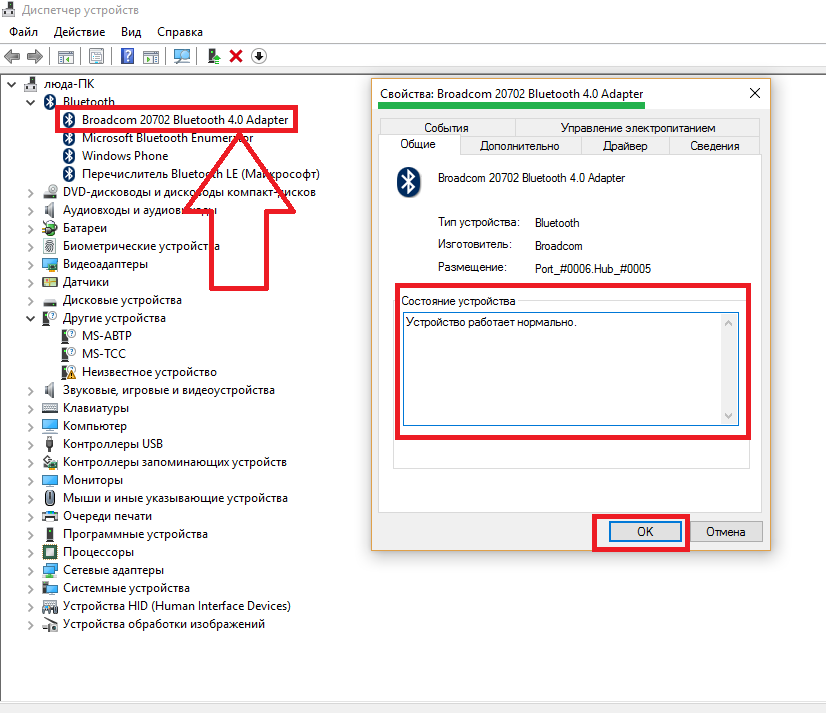The image size is (826, 713).
Task: Click OK in the properties dialog
Action: [645, 532]
